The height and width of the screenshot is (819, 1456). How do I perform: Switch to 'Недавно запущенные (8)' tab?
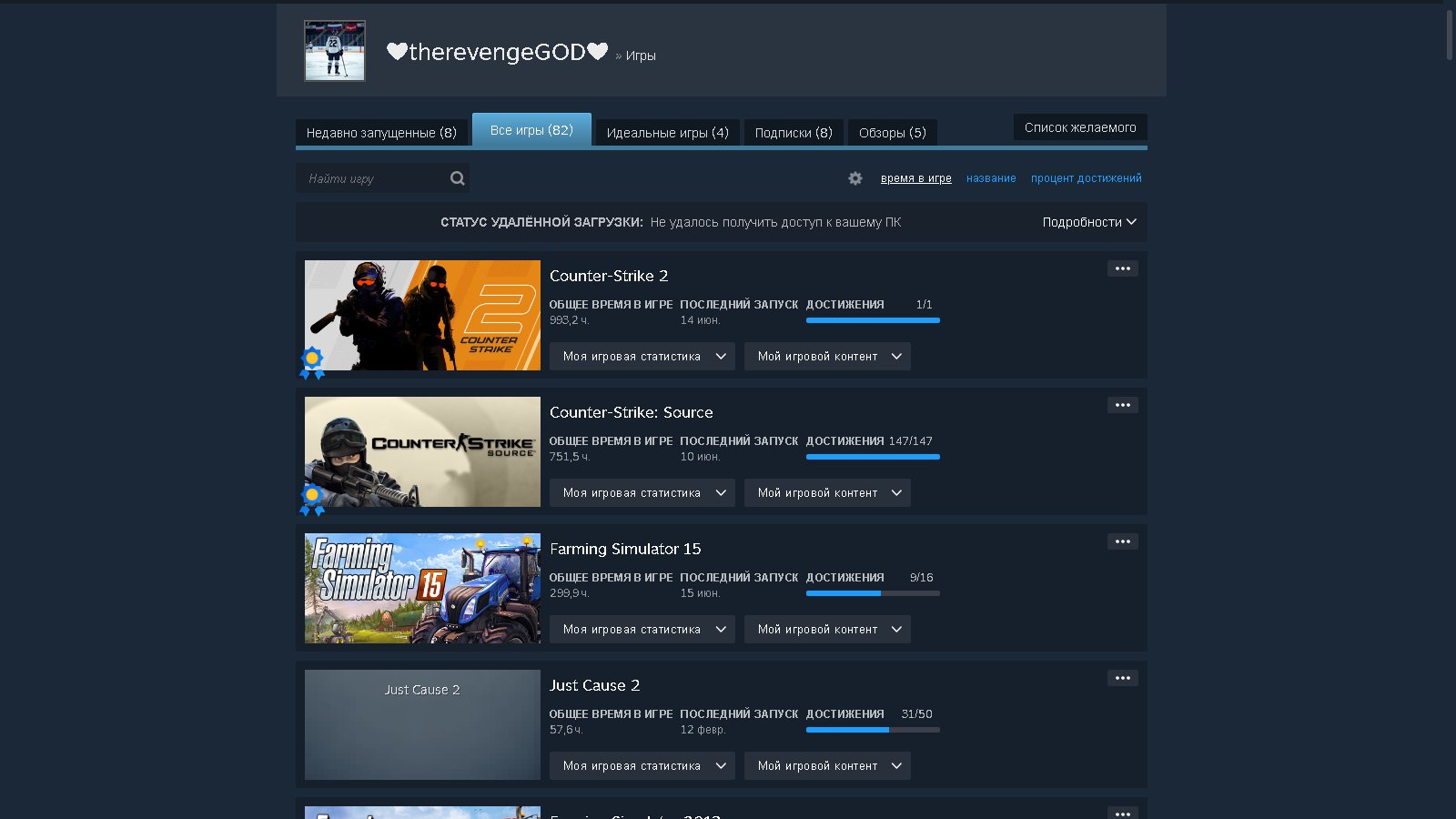click(381, 133)
